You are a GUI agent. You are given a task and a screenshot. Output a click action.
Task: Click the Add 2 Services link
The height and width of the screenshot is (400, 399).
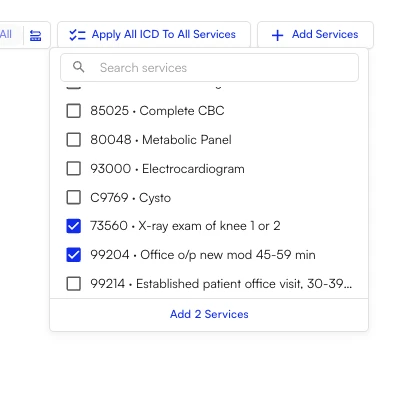point(209,314)
